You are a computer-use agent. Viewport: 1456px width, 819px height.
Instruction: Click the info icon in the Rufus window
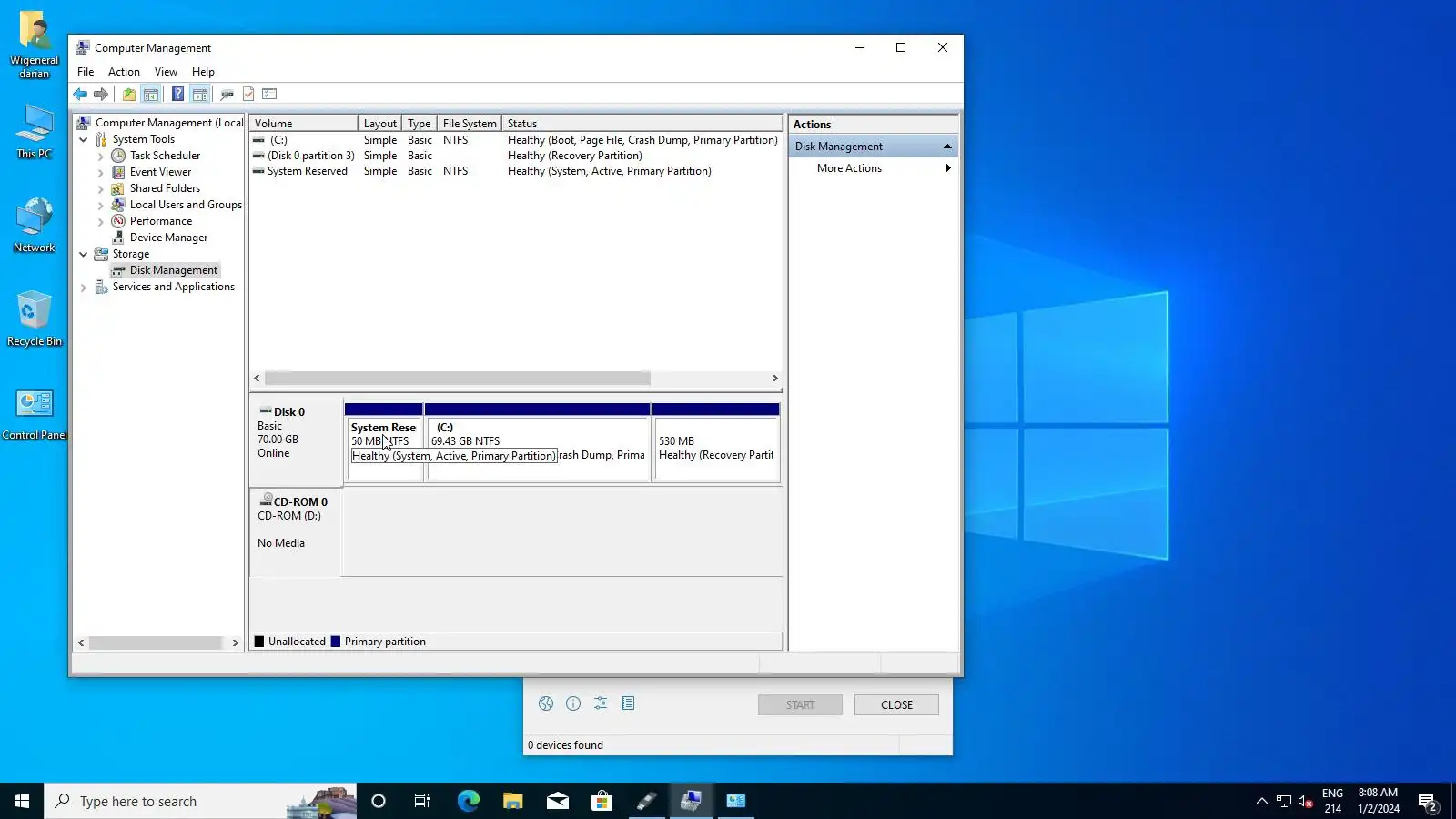click(573, 703)
